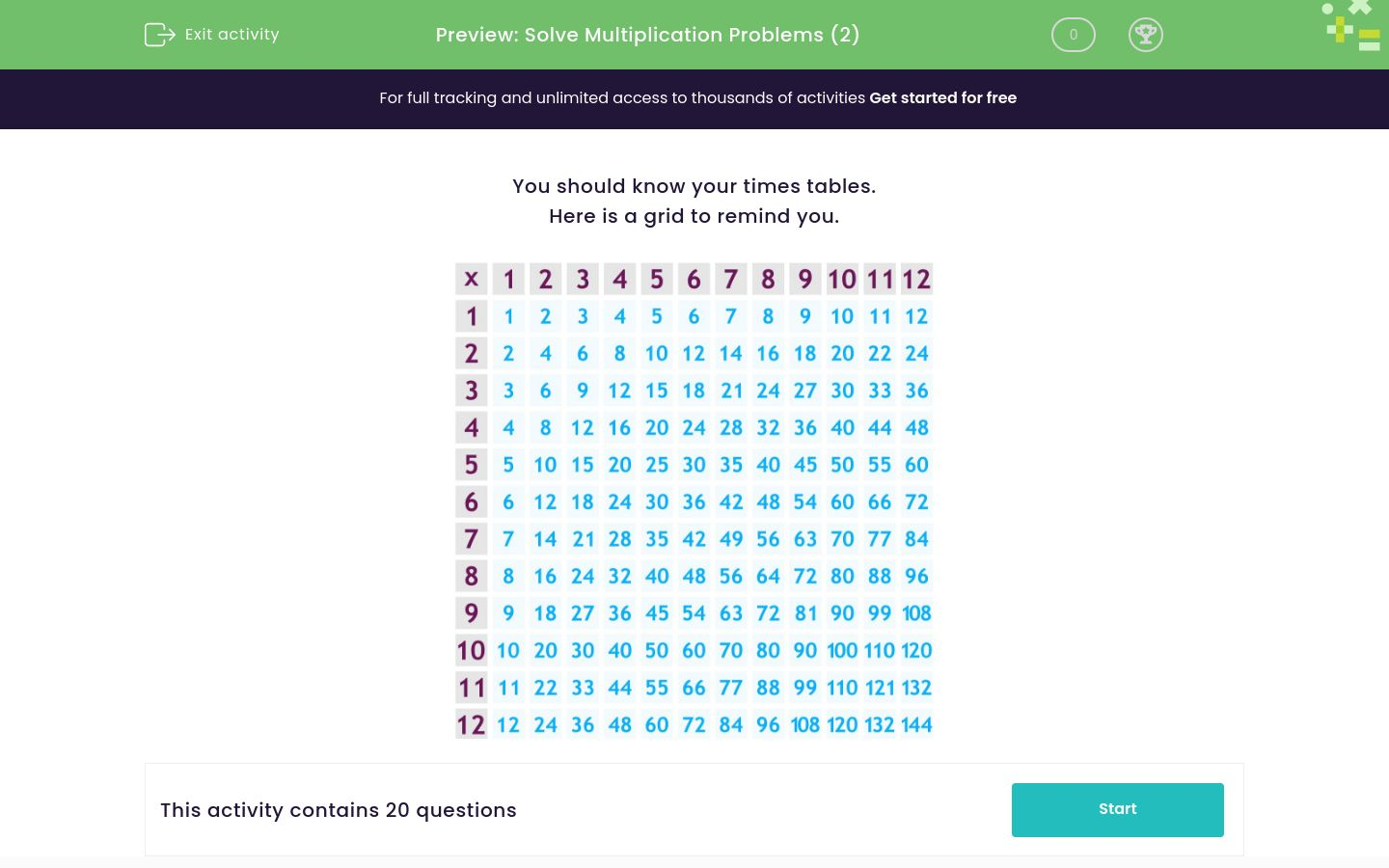Image resolution: width=1389 pixels, height=868 pixels.
Task: Click the cell showing 49 in the grid
Action: [731, 539]
